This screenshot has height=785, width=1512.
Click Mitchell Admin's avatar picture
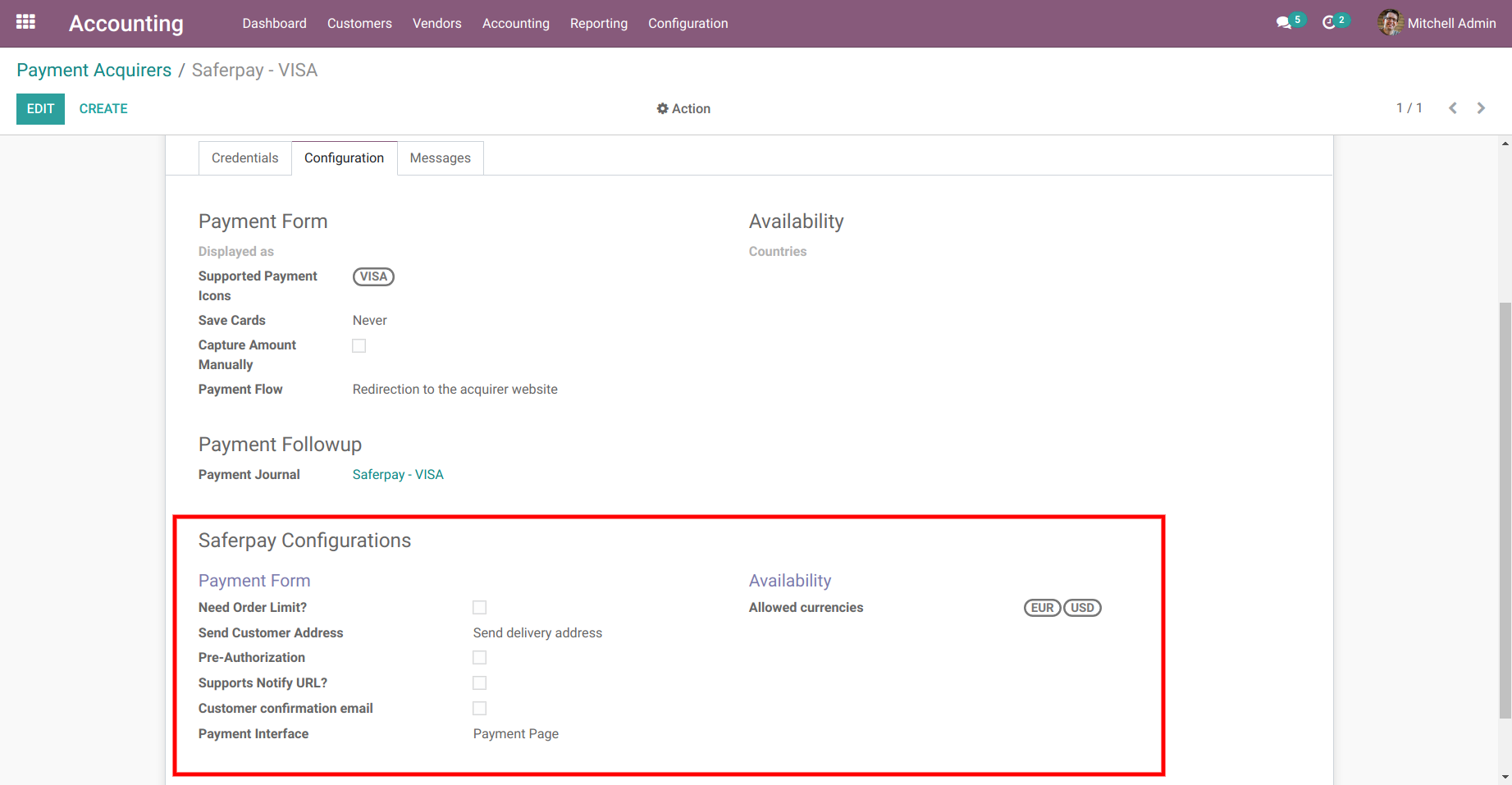point(1390,23)
